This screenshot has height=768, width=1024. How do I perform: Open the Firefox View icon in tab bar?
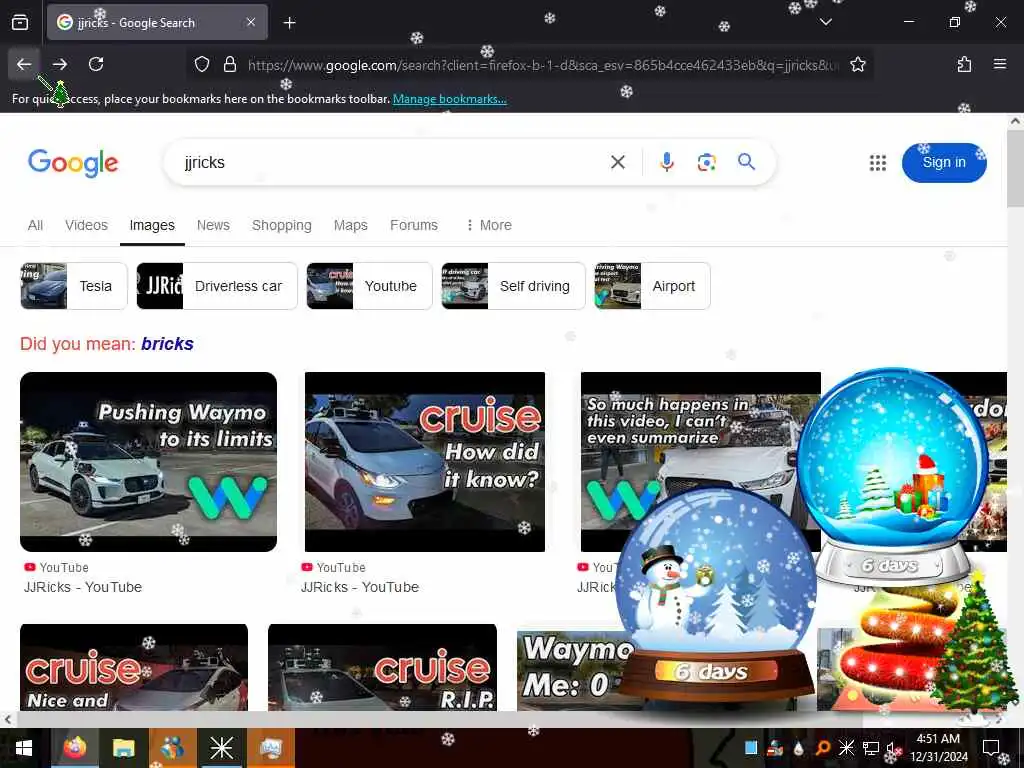20,23
